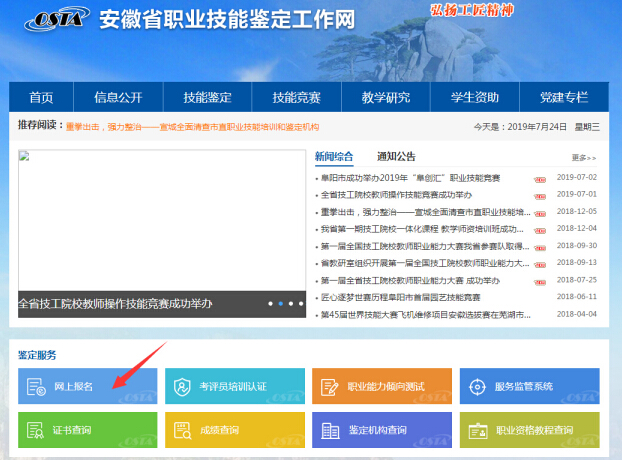Screen dimensions: 622x460
Task: Click the 职业资格教程查询 icon
Action: coord(478,431)
